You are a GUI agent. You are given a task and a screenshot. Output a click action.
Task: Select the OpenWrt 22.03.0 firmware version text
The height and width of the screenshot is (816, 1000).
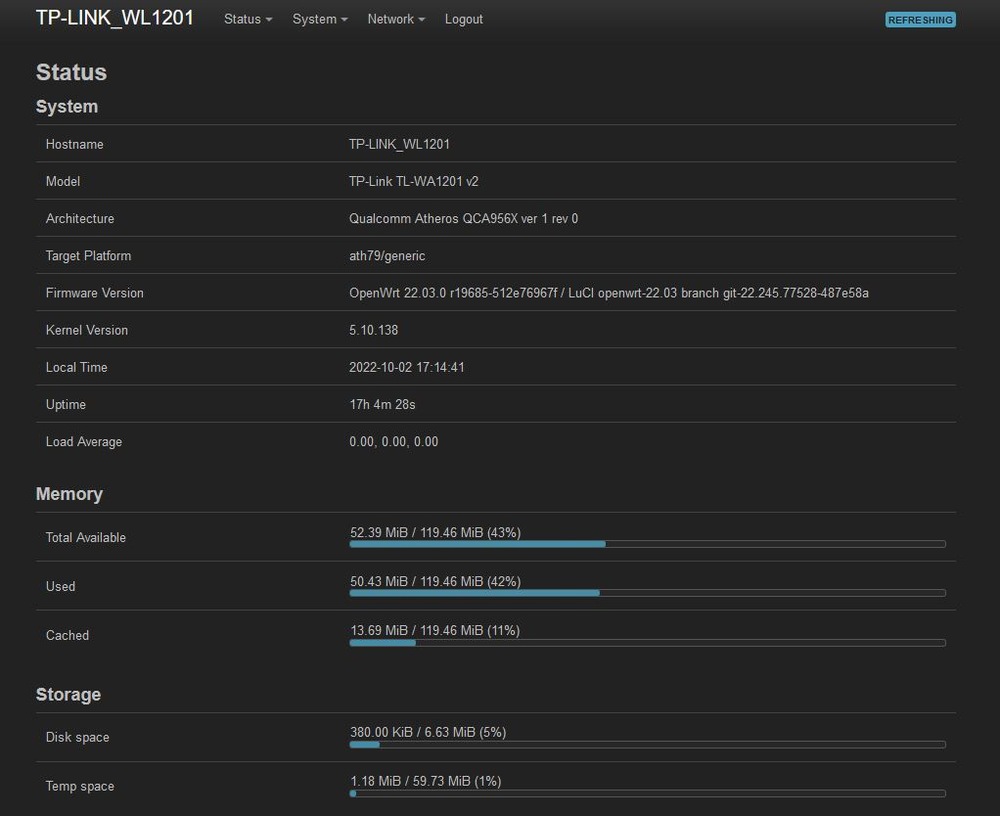point(608,293)
